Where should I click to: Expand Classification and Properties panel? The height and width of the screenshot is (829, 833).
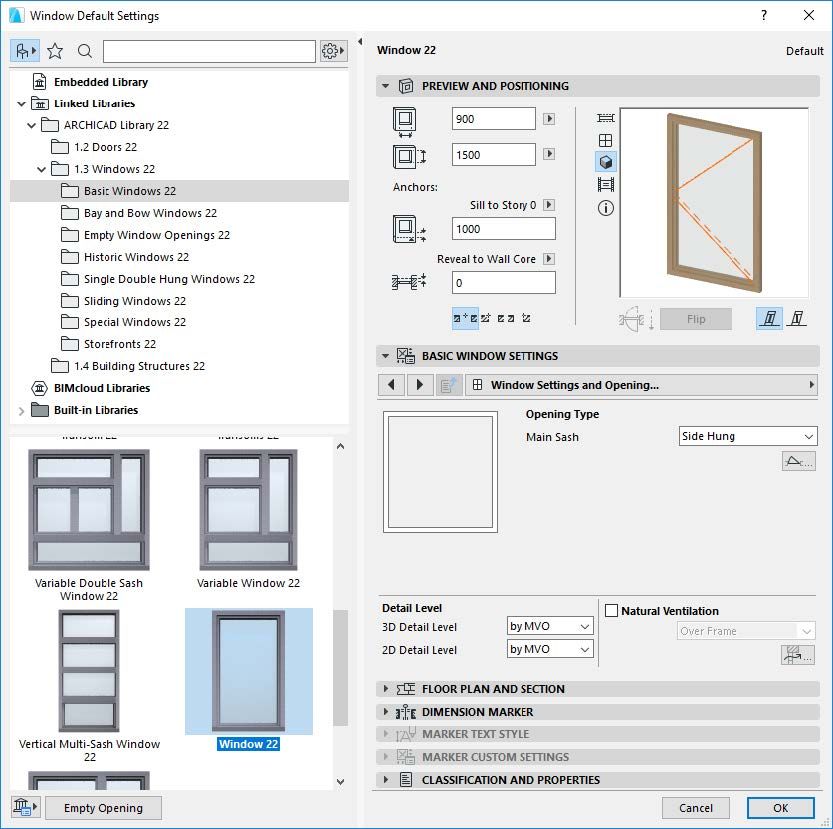click(x=386, y=779)
